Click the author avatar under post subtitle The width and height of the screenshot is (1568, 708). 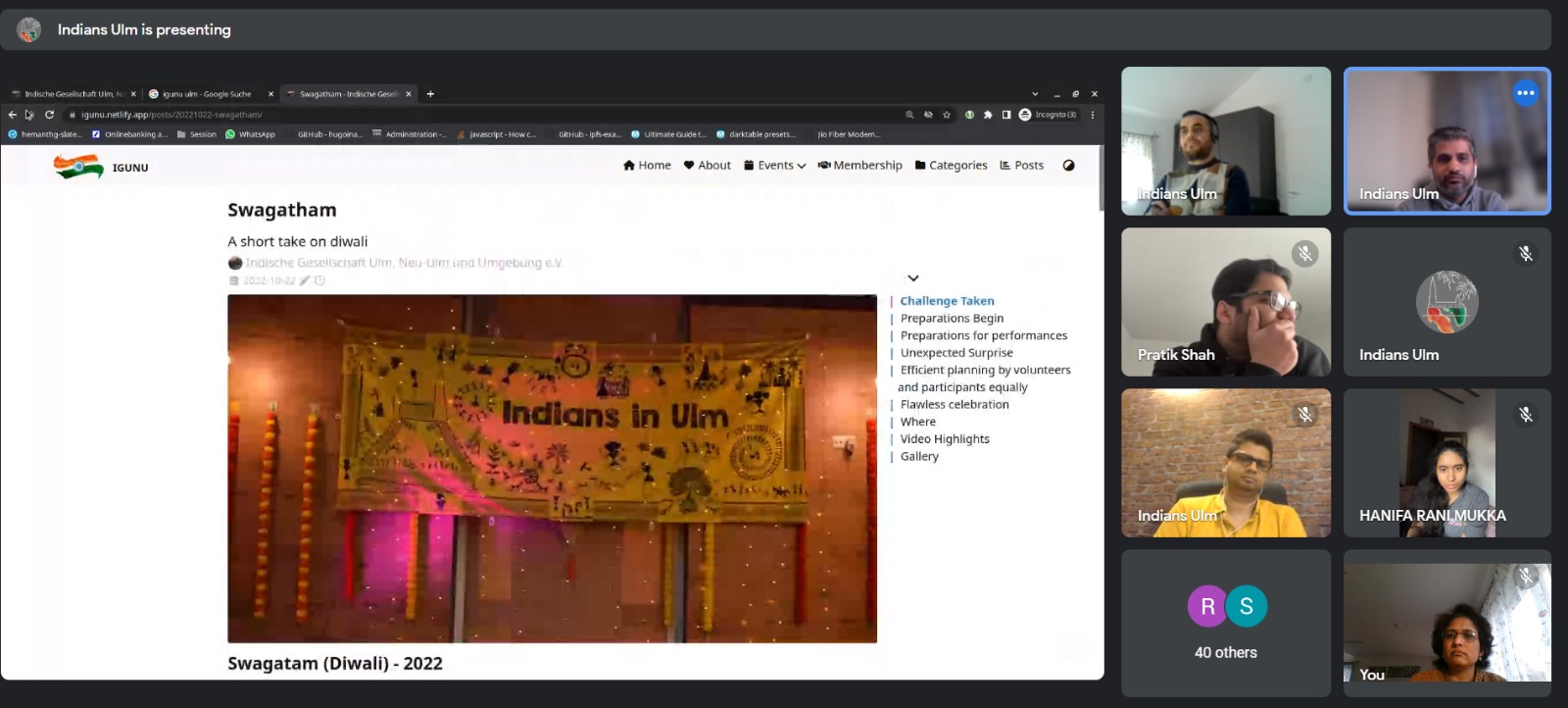point(235,263)
